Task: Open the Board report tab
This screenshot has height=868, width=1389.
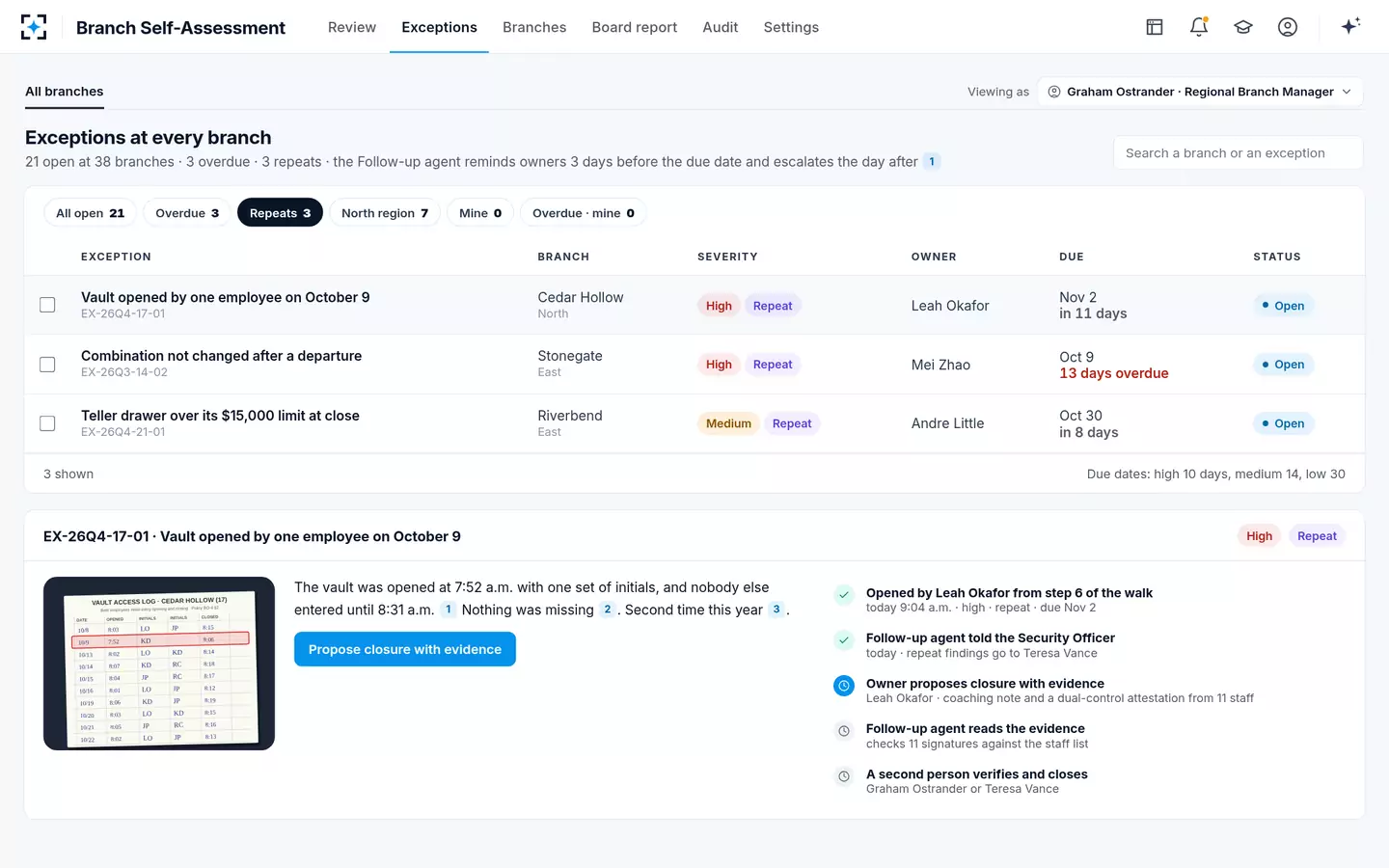Action: point(635,27)
